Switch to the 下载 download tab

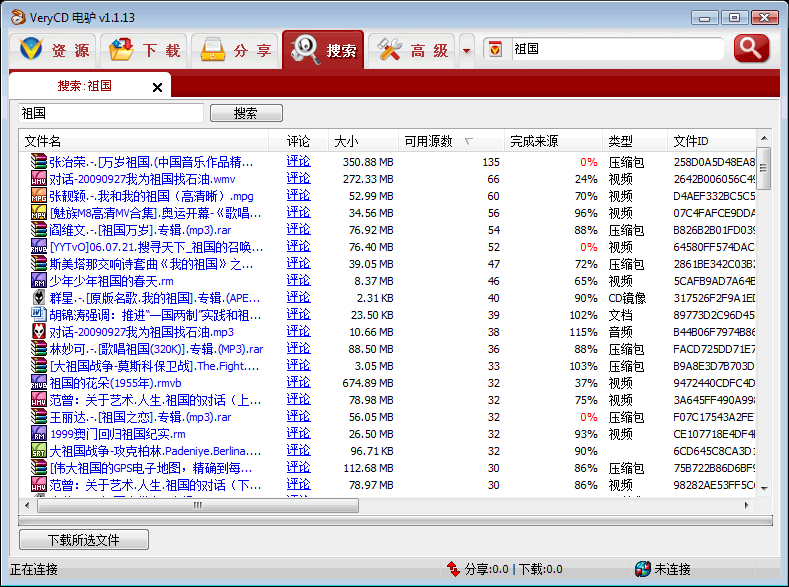(144, 50)
